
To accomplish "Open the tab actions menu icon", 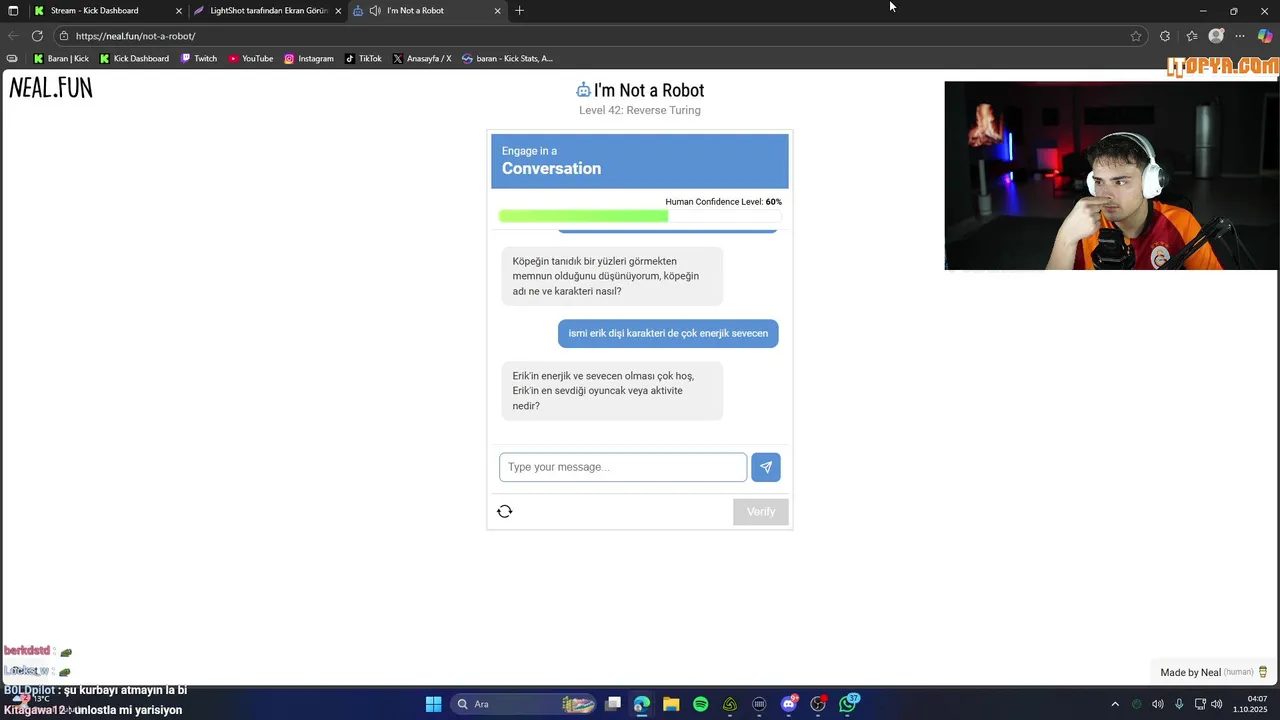I will tap(13, 11).
